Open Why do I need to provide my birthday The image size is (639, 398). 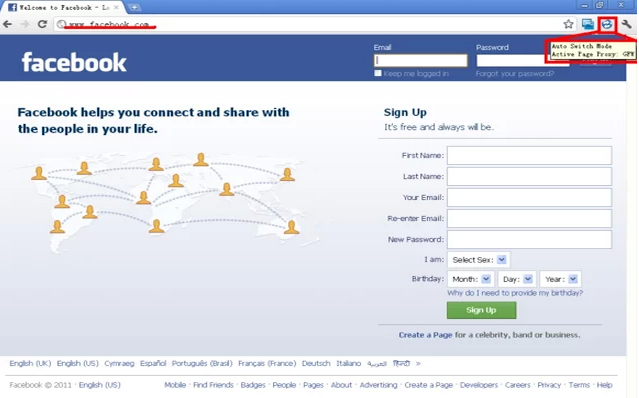pyautogui.click(x=515, y=293)
